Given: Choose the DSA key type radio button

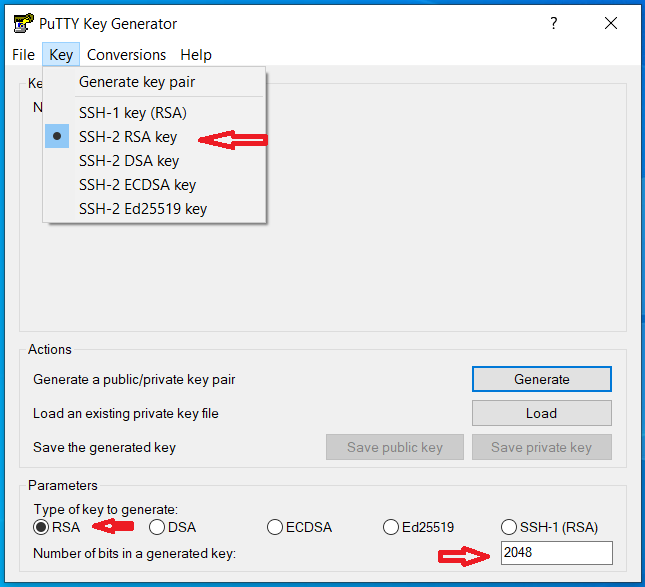Looking at the screenshot, I should [158, 527].
